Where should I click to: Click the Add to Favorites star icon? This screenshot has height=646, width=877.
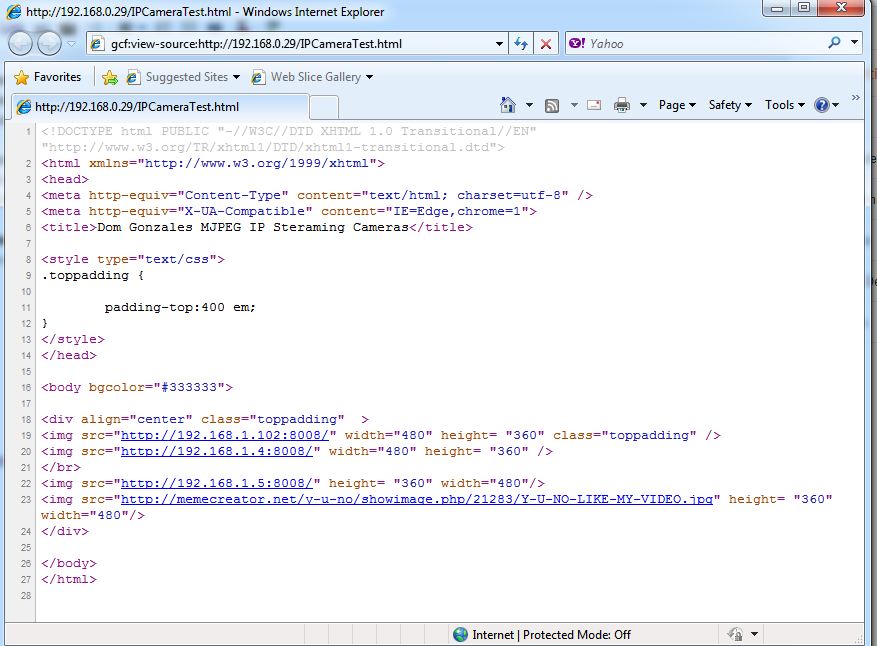110,76
